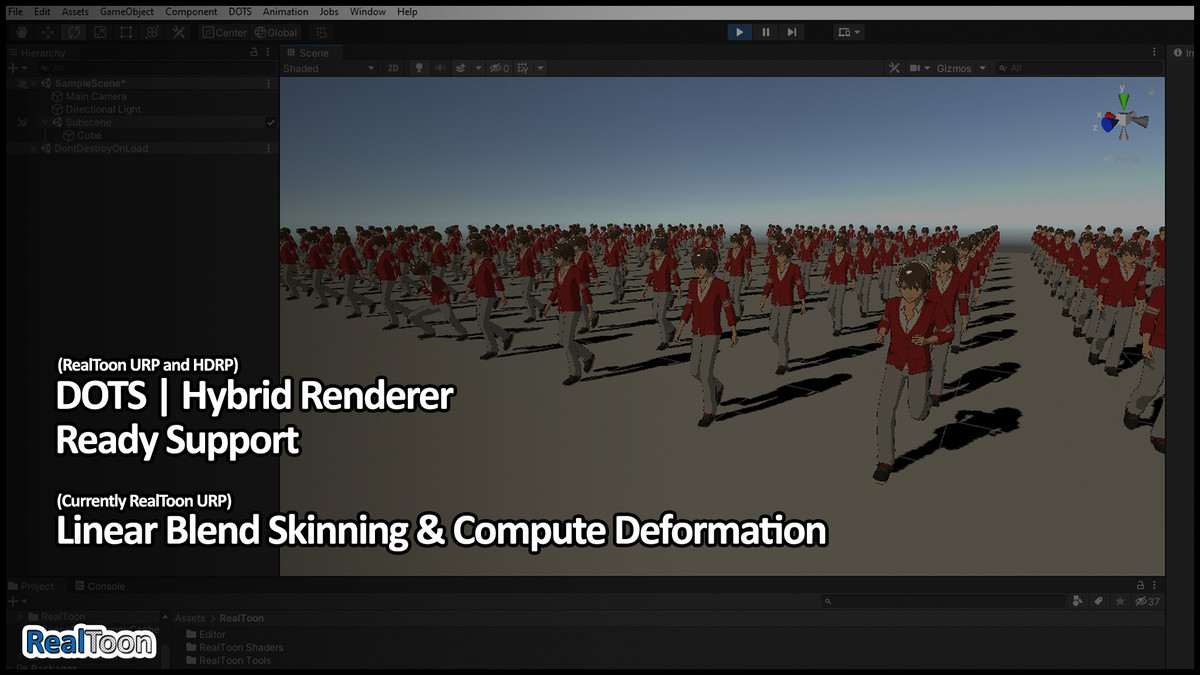This screenshot has width=1200, height=675.
Task: Click the Step frame button
Action: coord(792,32)
